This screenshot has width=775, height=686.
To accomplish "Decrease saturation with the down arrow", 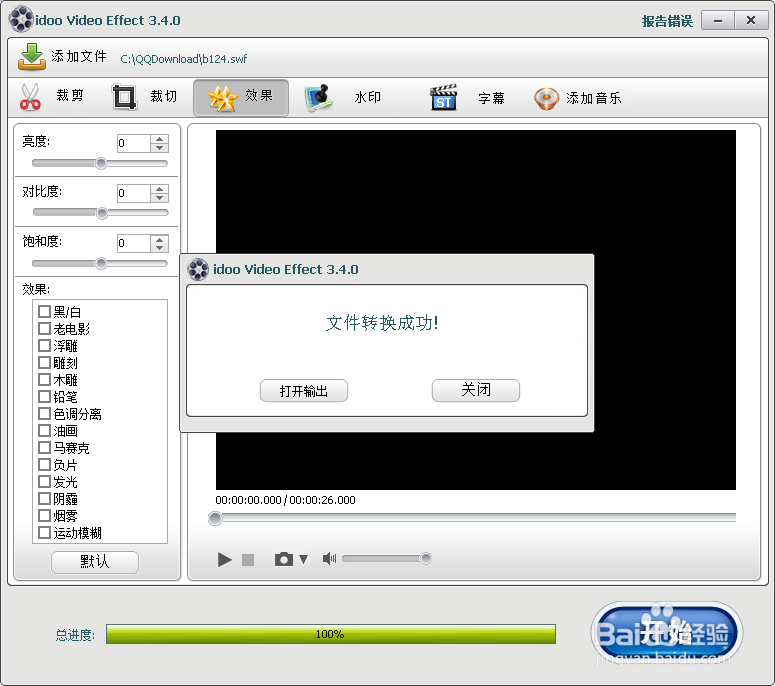I will (x=159, y=248).
